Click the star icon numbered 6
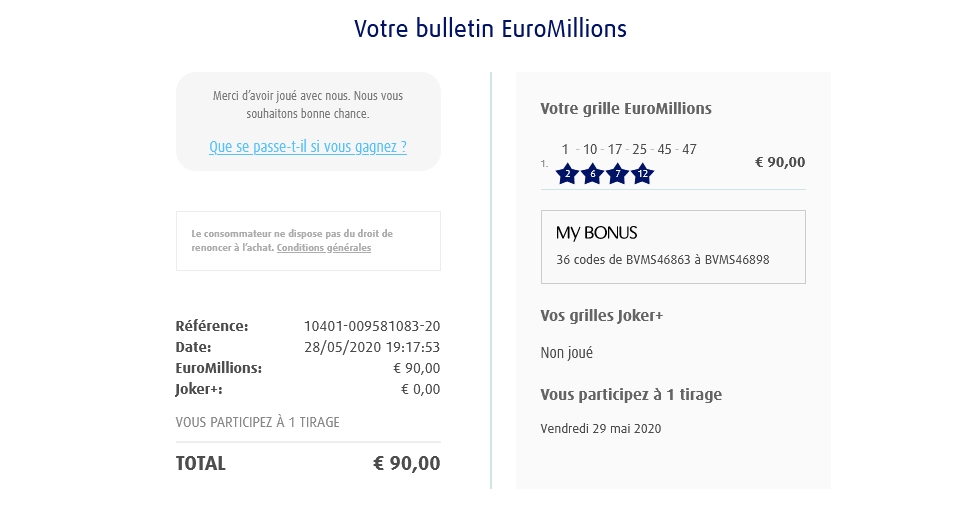978x508 pixels. tap(592, 174)
